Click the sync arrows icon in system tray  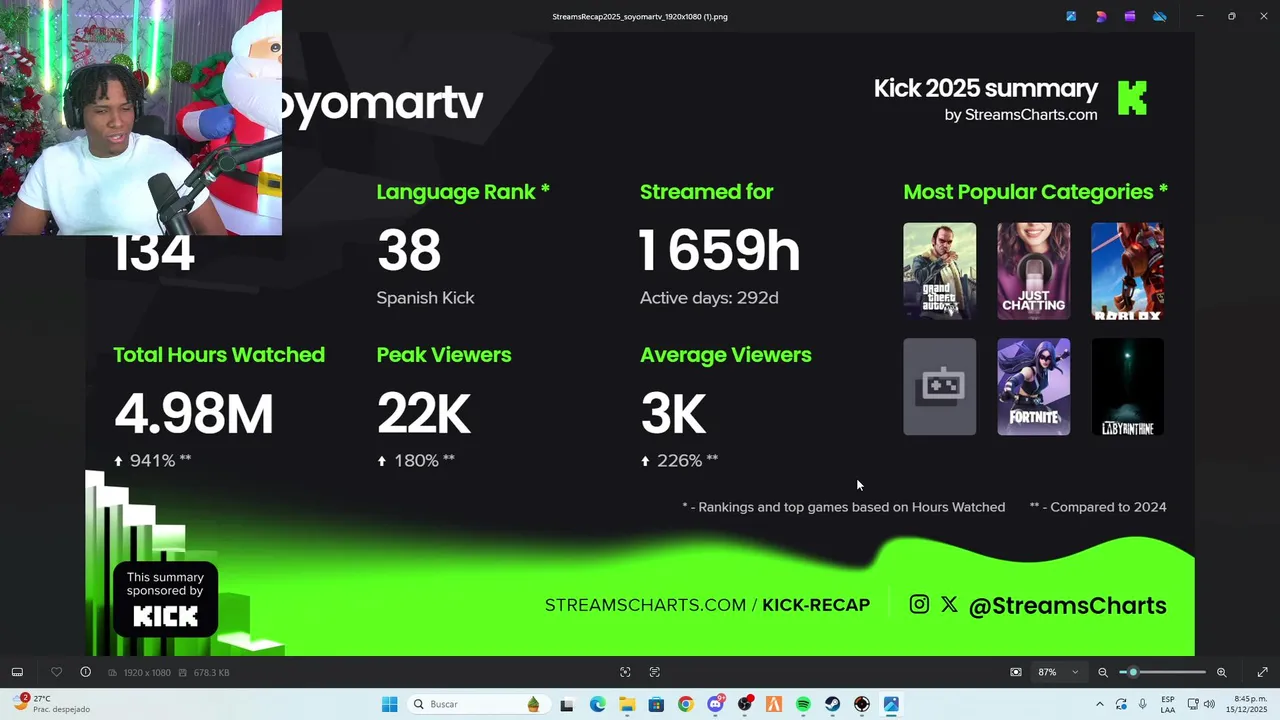pos(1121,704)
